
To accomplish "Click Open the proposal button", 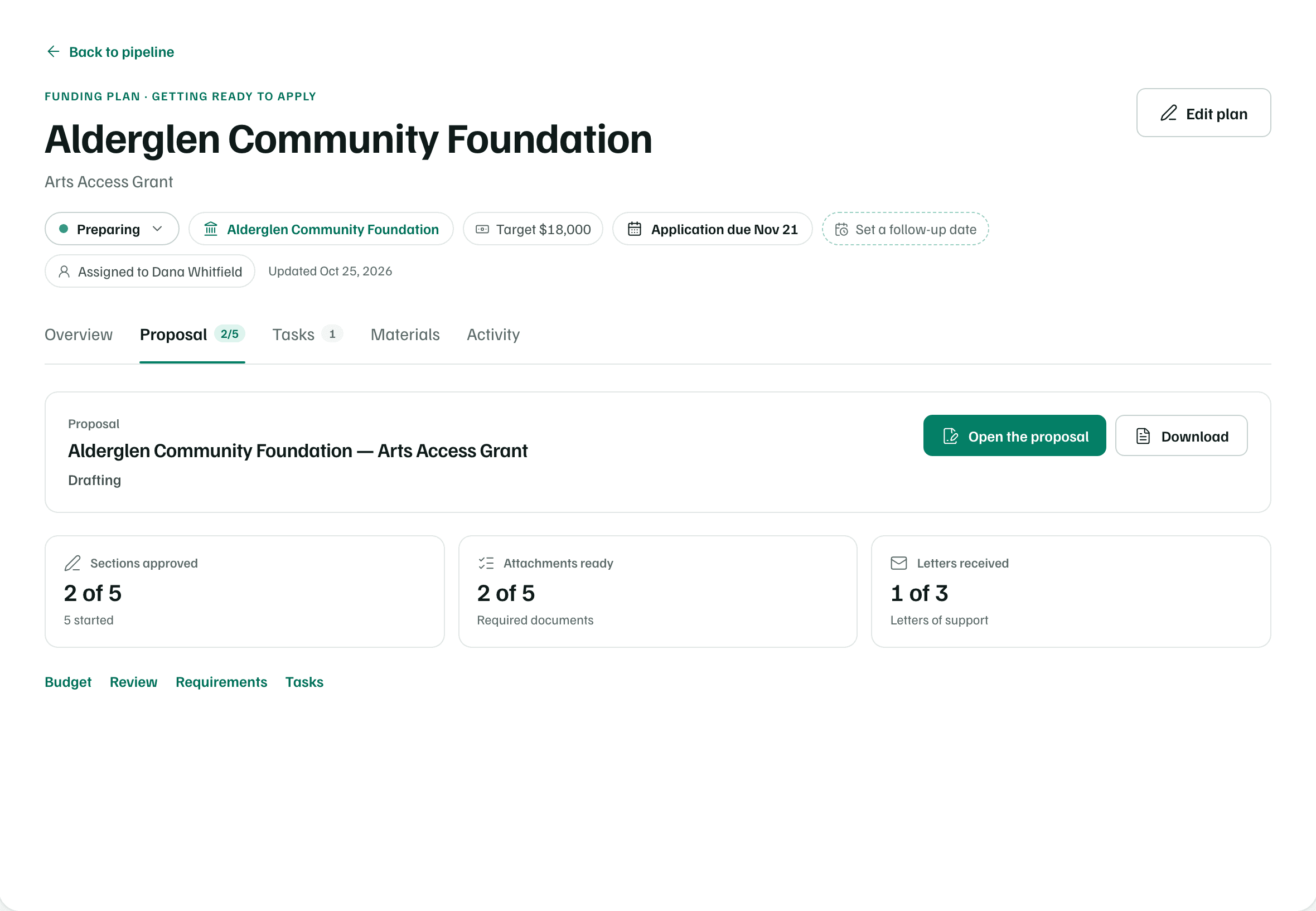I will point(1014,436).
